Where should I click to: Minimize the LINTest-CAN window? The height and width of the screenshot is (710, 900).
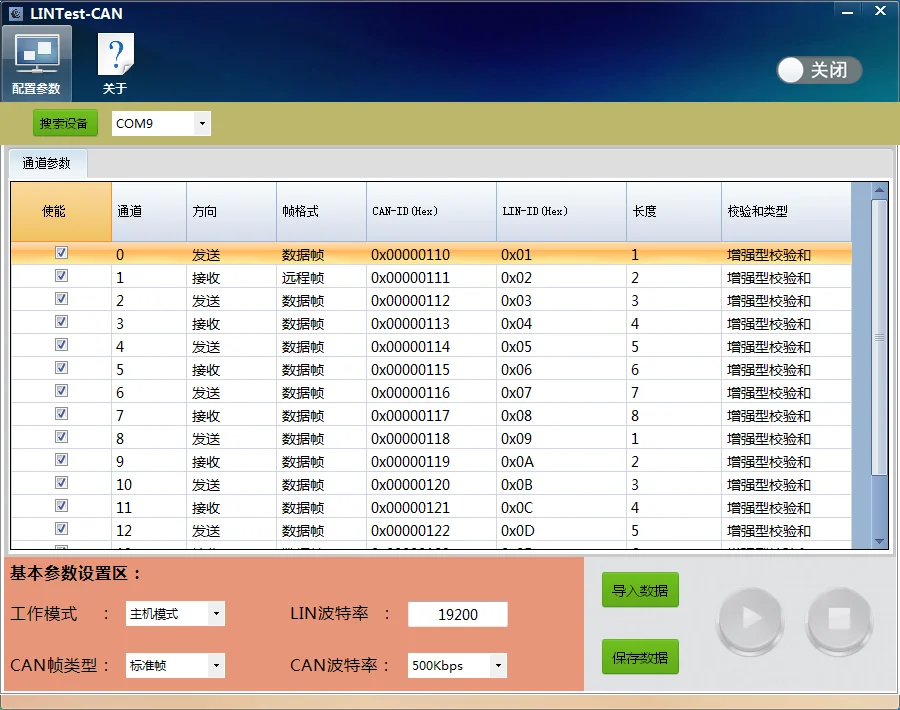point(845,11)
